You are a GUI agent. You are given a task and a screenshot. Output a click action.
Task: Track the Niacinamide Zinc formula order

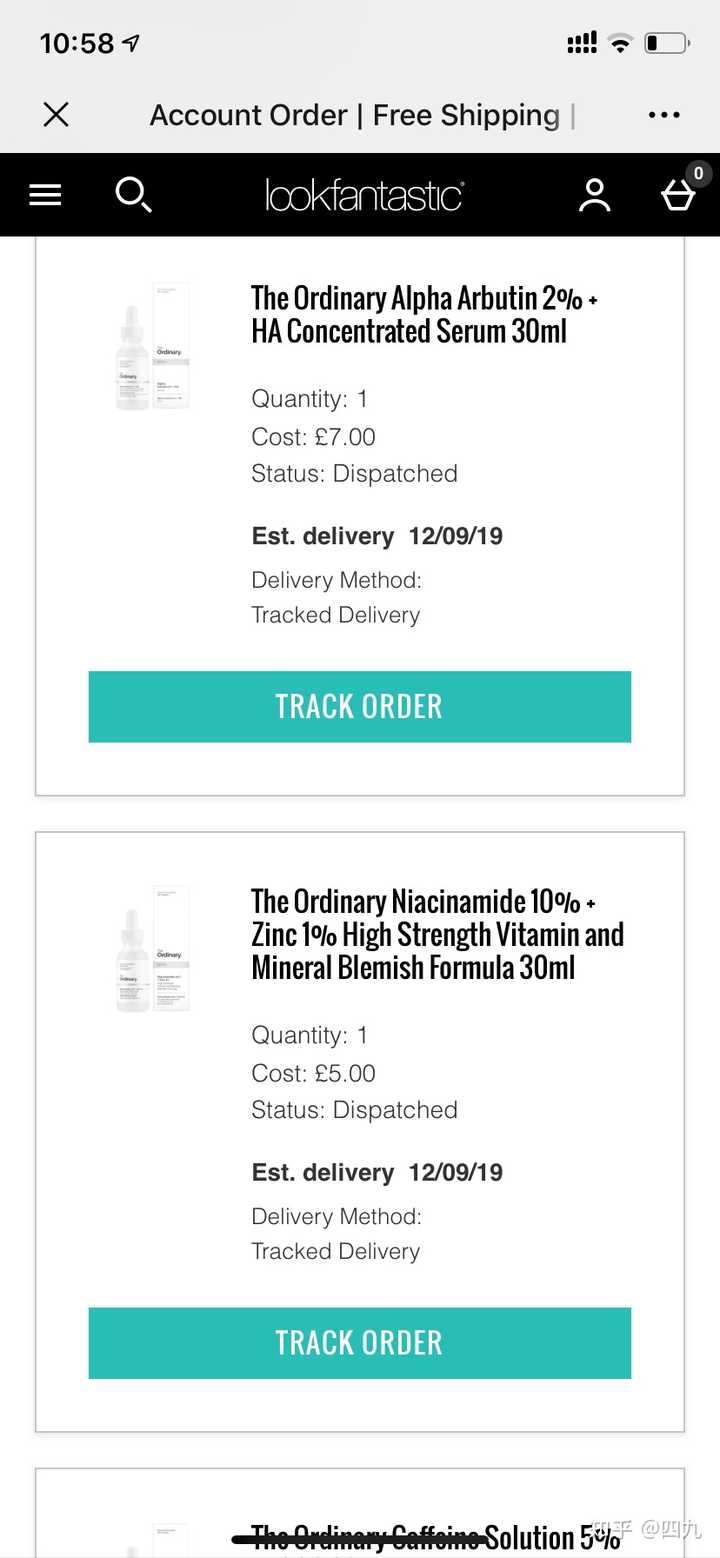(359, 1343)
